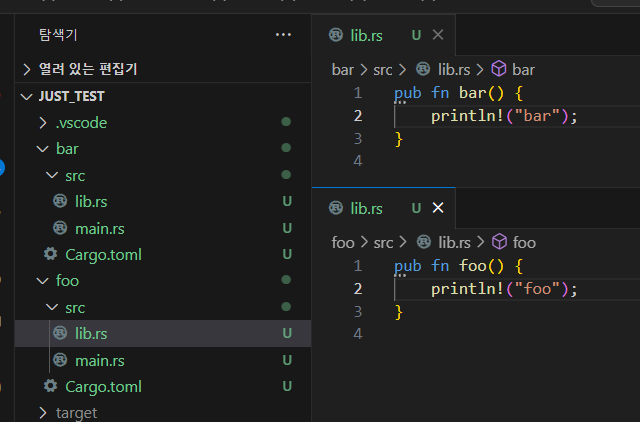Screen dimensions: 640x422
Task: Expand the .vscode folder
Action: (80, 122)
